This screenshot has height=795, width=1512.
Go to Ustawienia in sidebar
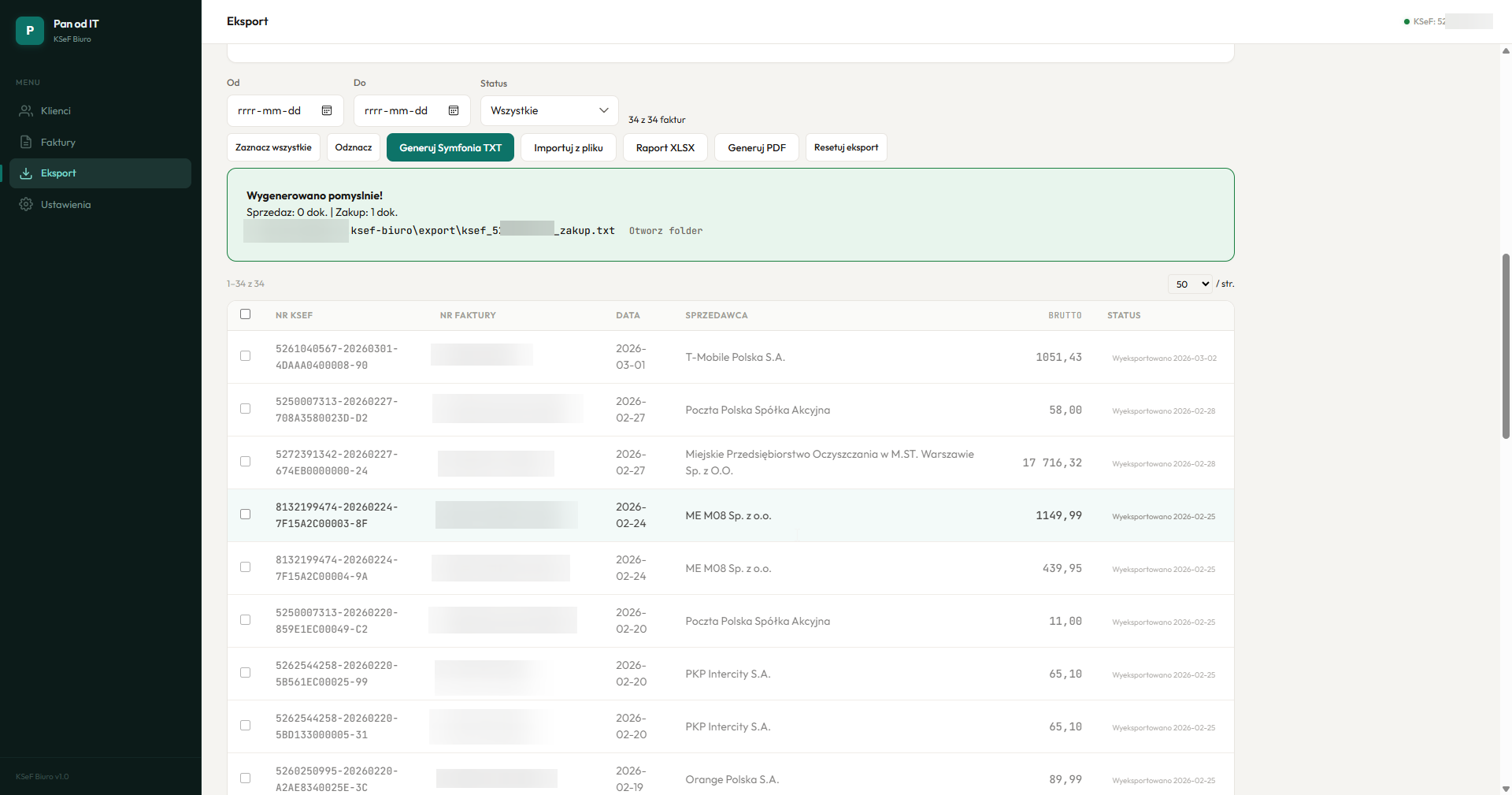65,205
